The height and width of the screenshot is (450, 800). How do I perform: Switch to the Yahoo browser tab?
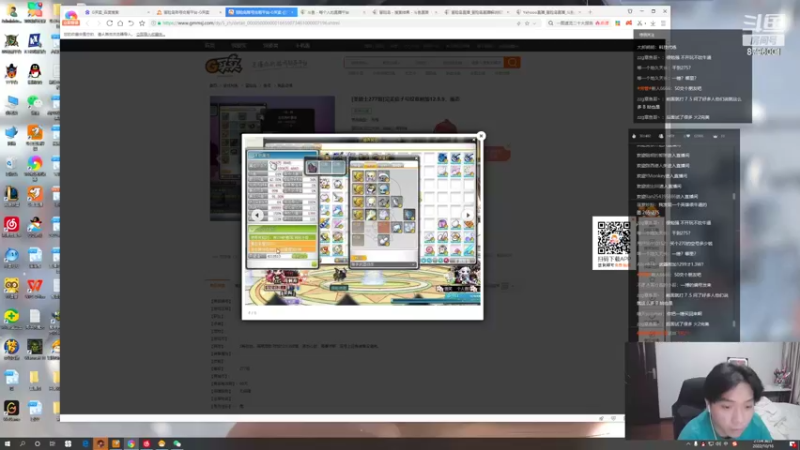click(548, 12)
